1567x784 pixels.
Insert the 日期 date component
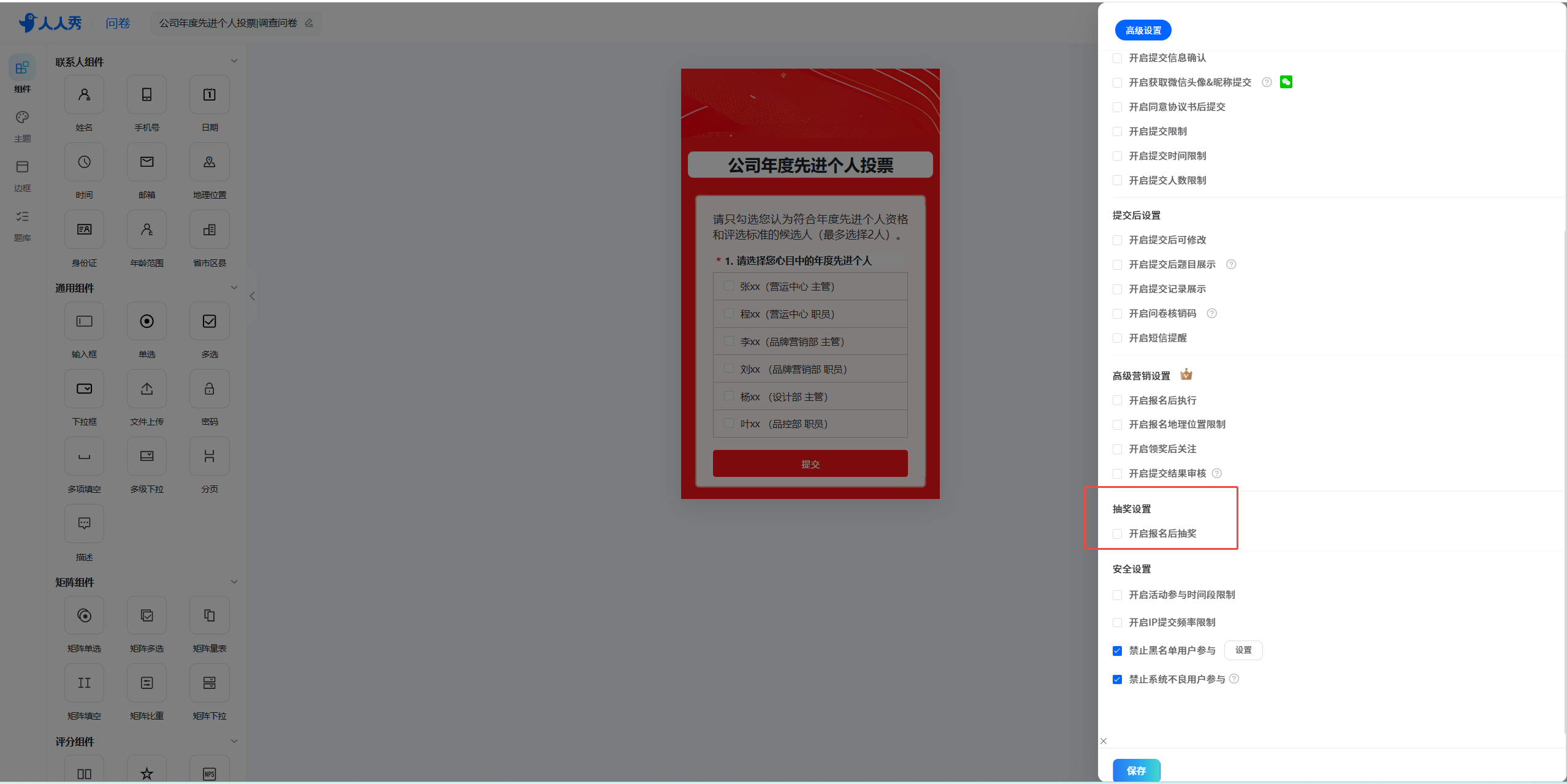[x=209, y=95]
